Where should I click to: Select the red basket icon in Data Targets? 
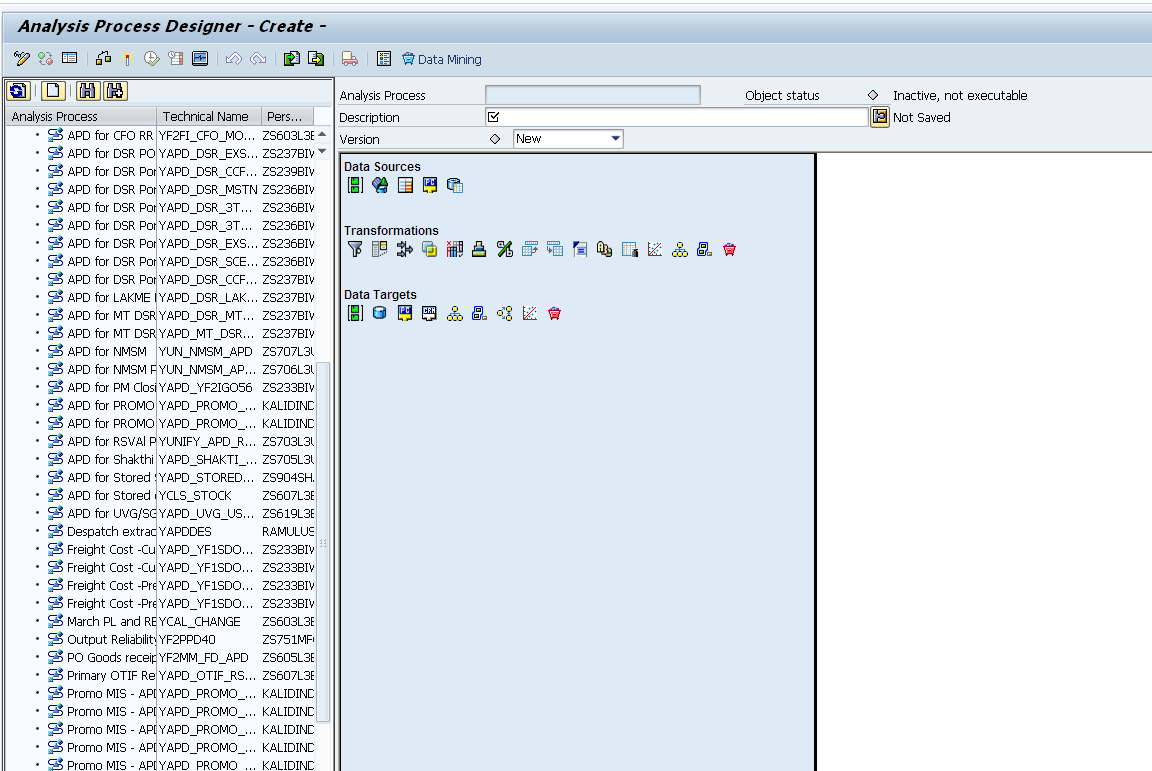tap(555, 313)
